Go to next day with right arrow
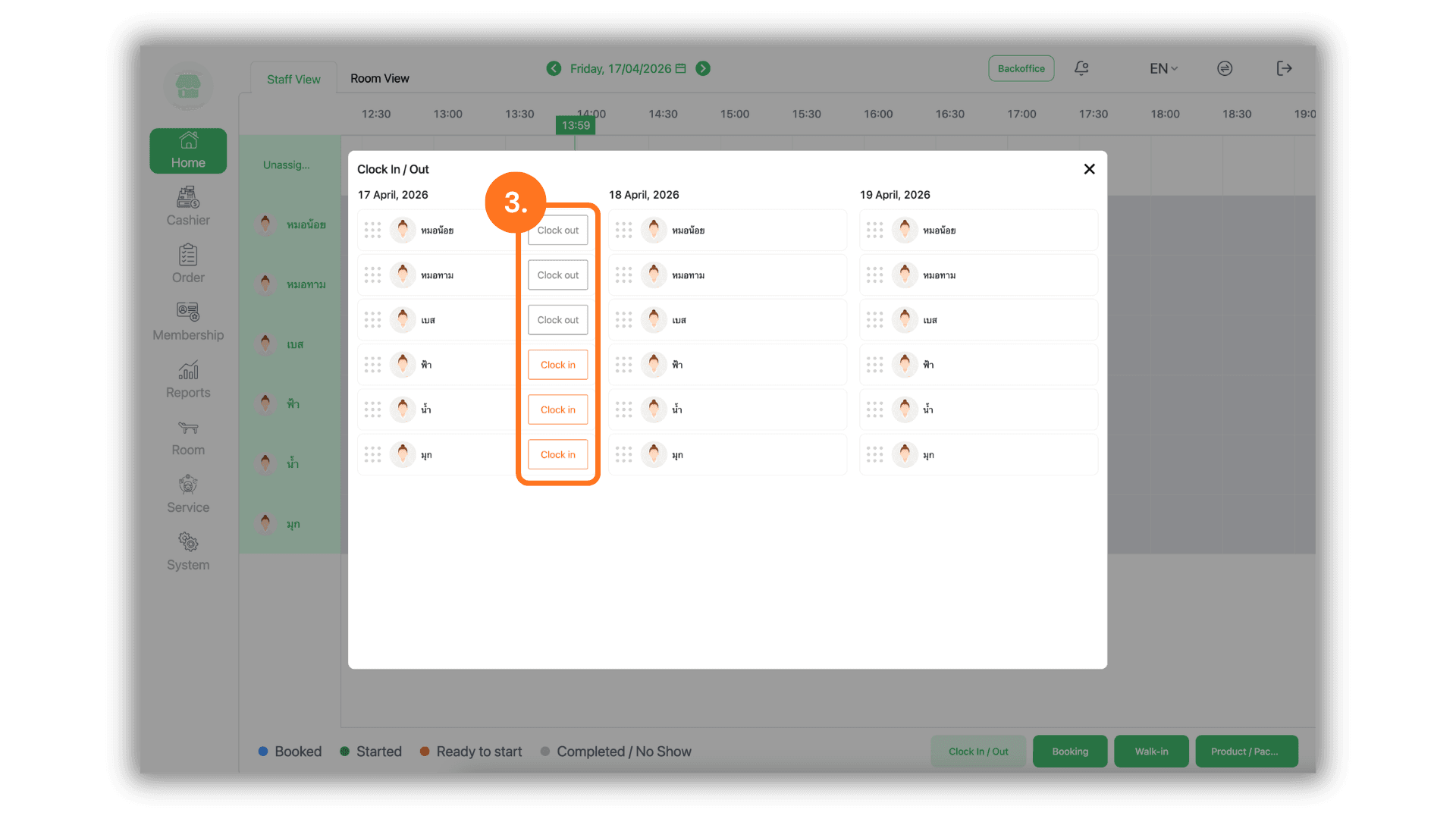The image size is (1456, 819). point(703,68)
